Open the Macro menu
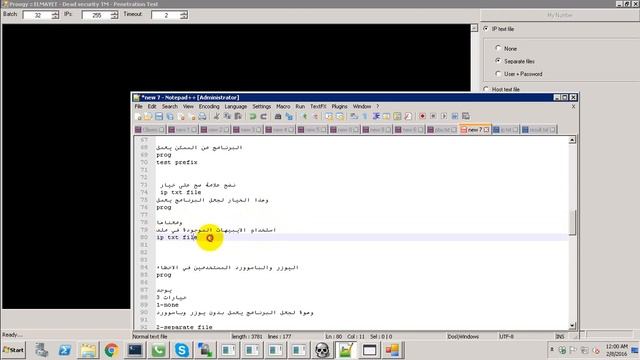 point(283,107)
